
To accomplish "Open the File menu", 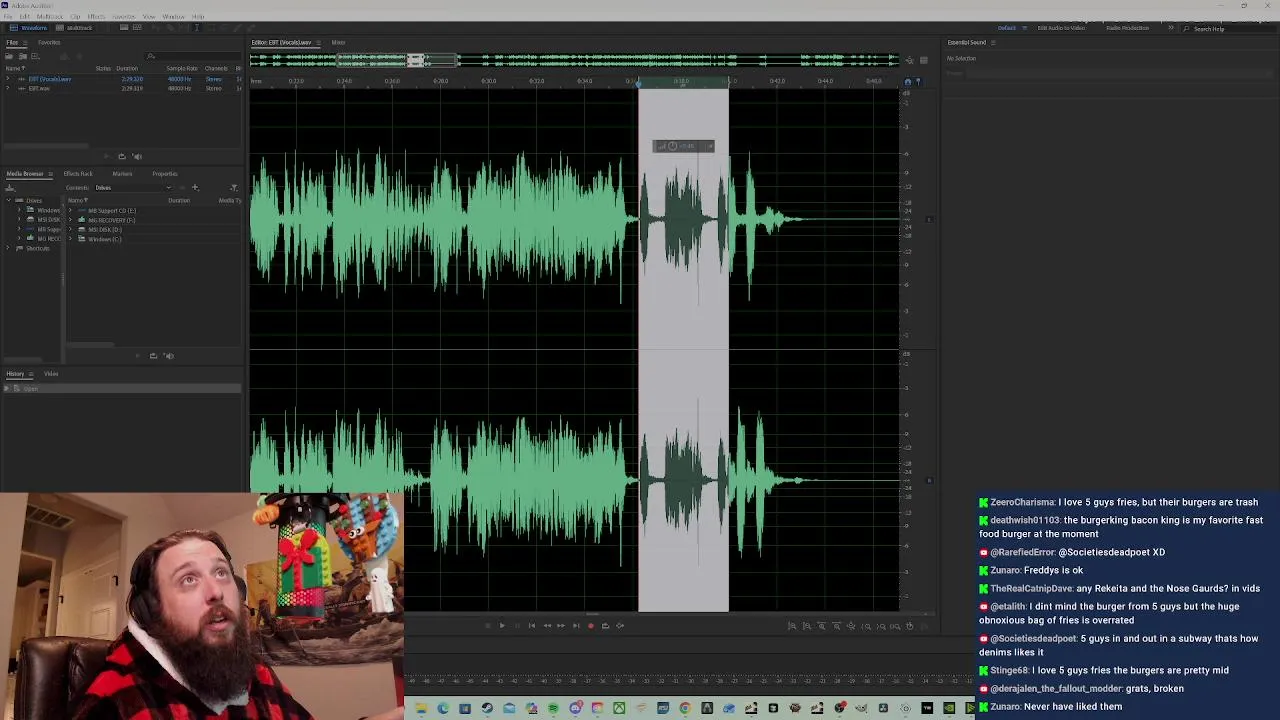I will click(x=8, y=17).
